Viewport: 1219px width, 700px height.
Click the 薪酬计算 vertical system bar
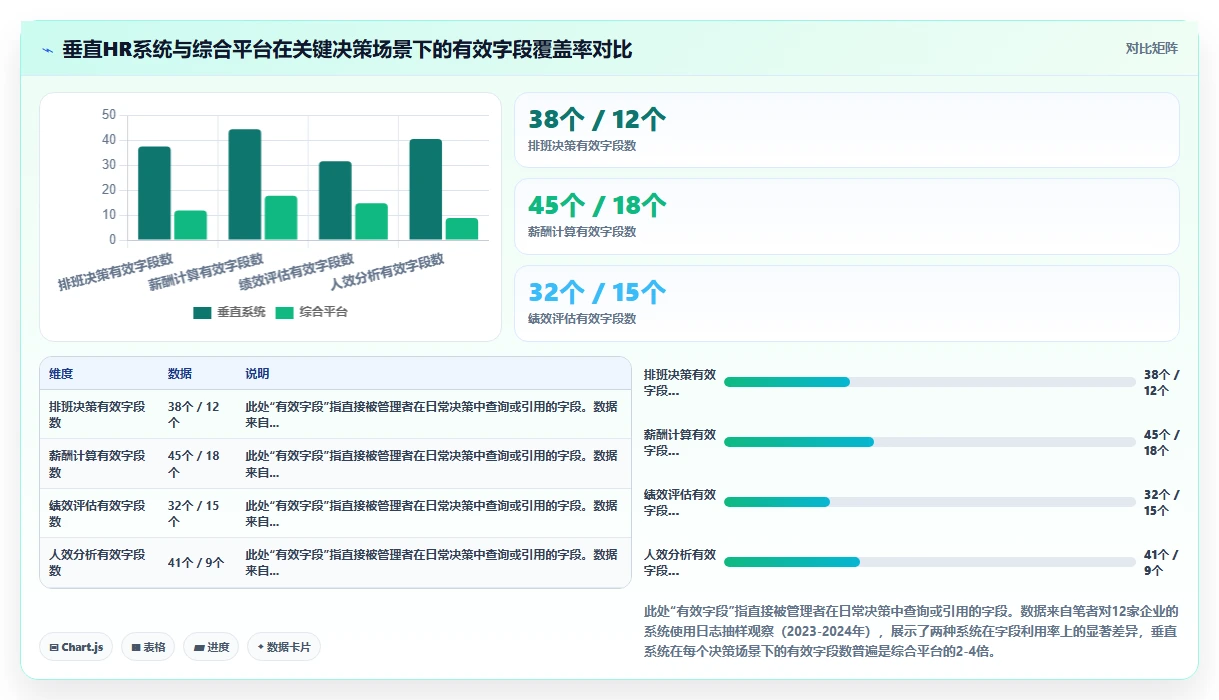245,184
